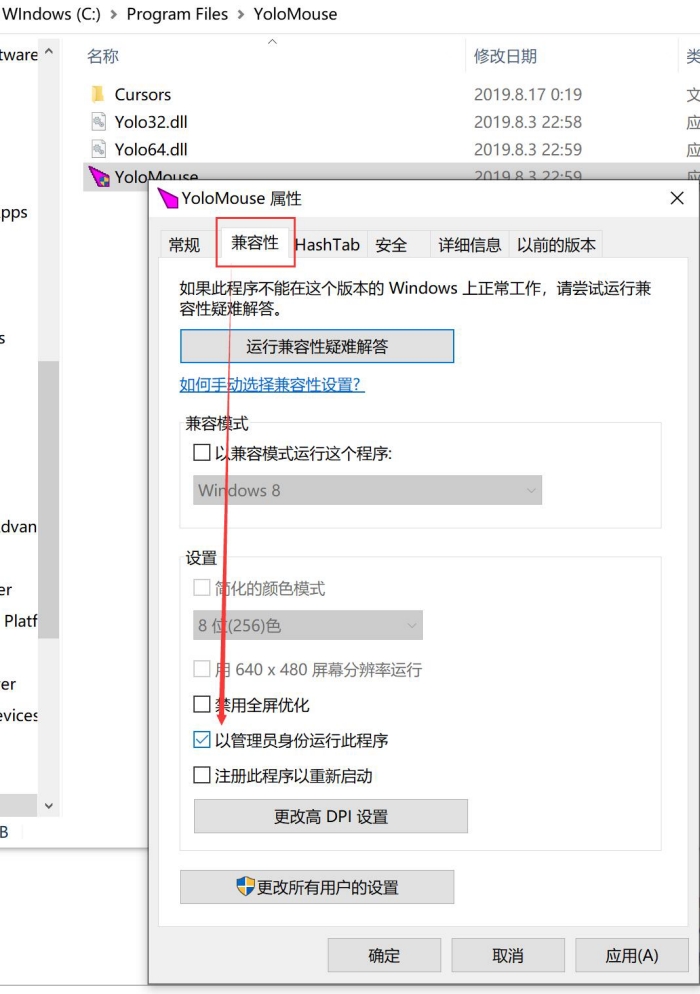Open the 8-bit (256) color dropdown
The image size is (700, 994).
coord(308,625)
